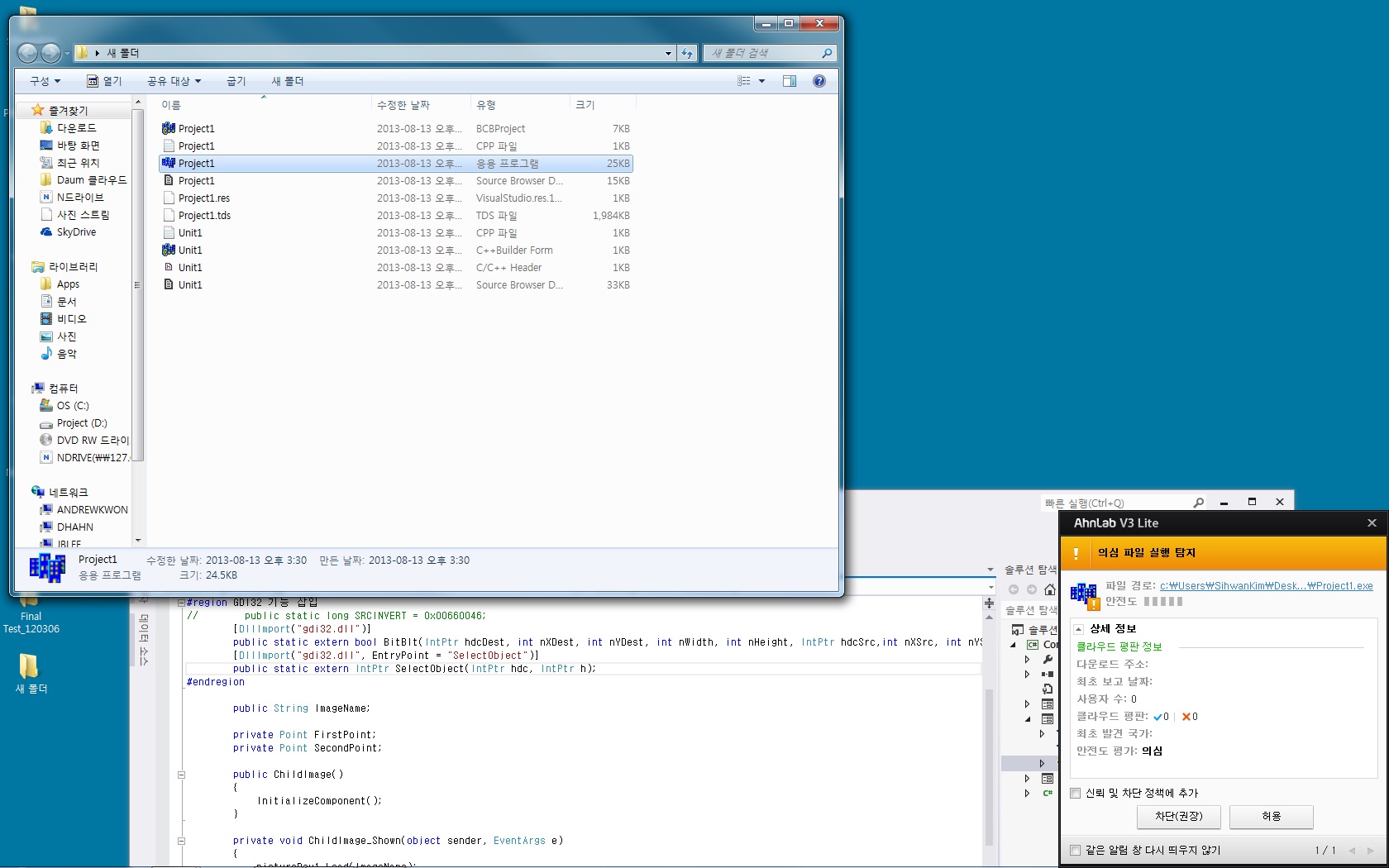Collapse the detail info (상세 정보) section
Screen dimensions: 1389x868
coord(1078,629)
